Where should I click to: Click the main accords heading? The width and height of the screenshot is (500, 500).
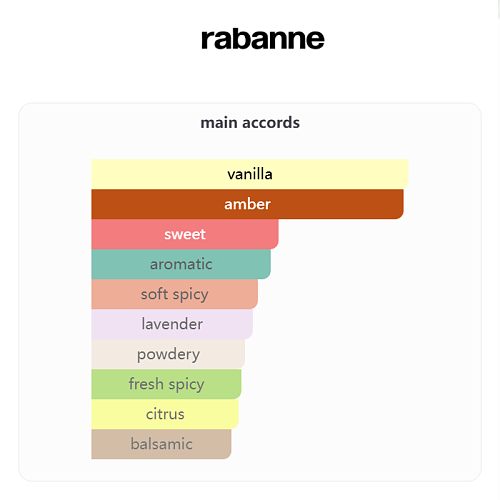click(250, 123)
